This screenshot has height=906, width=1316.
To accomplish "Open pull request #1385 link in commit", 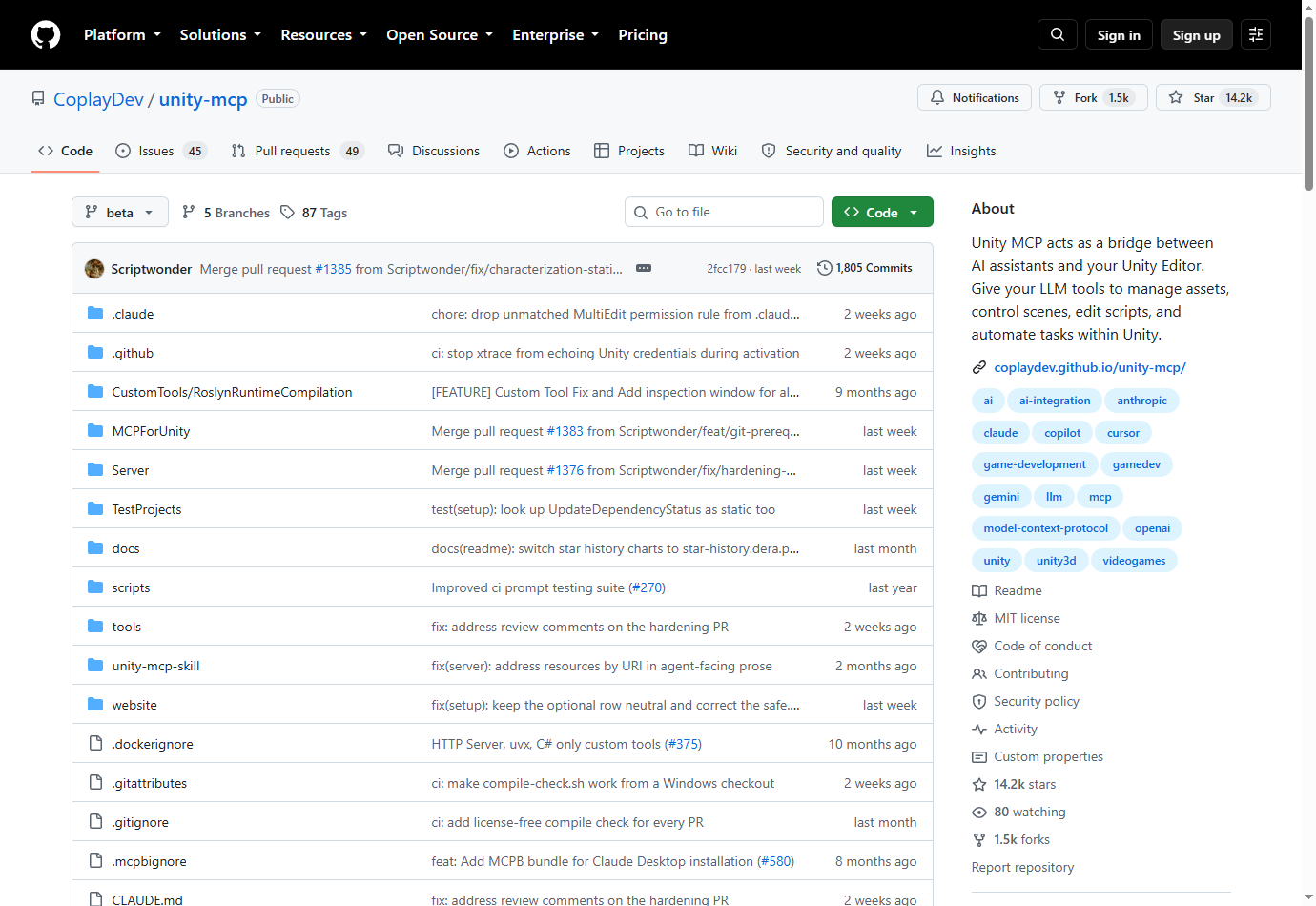I will click(x=333, y=269).
